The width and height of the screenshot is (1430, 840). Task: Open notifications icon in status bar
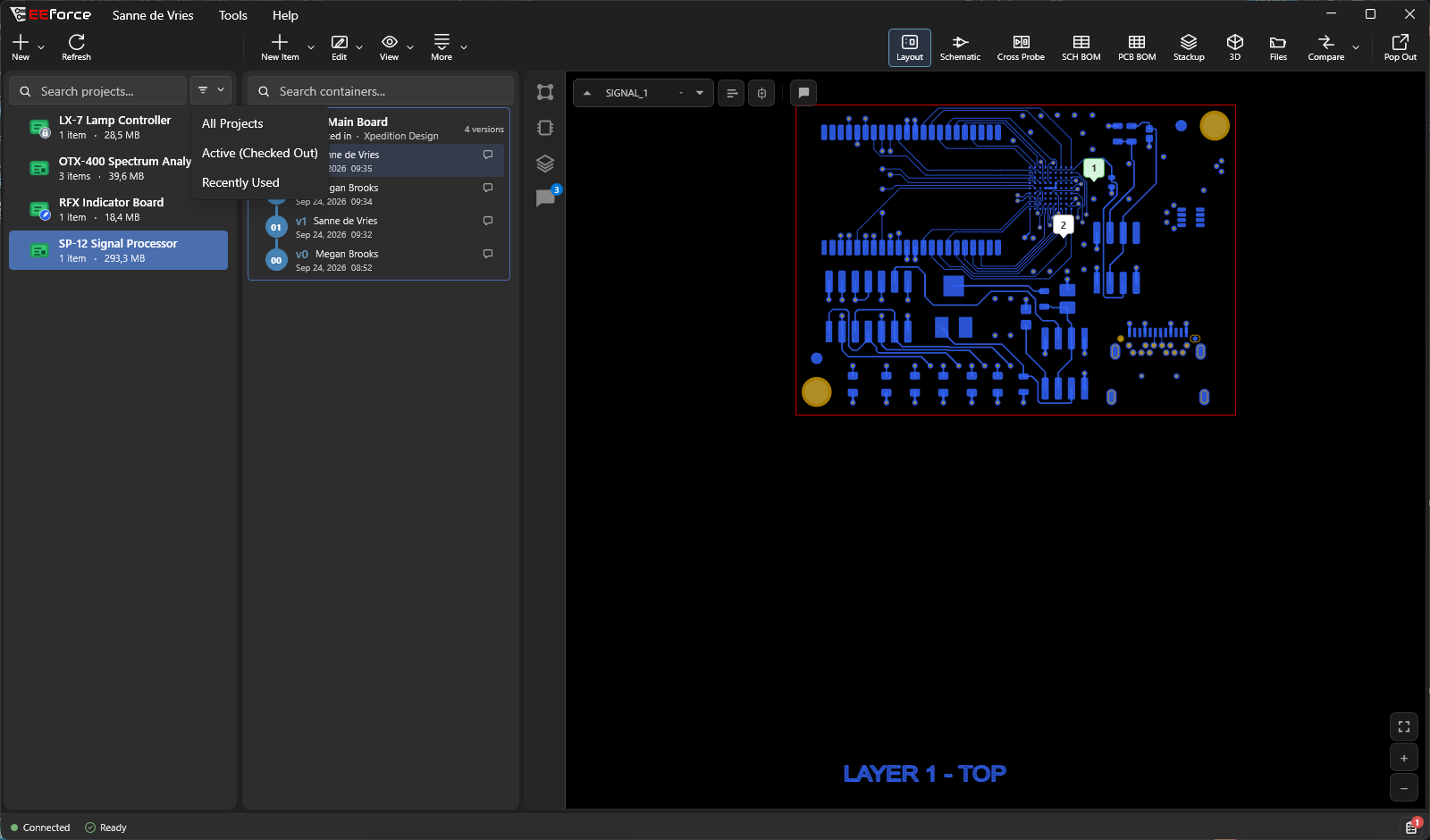tap(1412, 827)
